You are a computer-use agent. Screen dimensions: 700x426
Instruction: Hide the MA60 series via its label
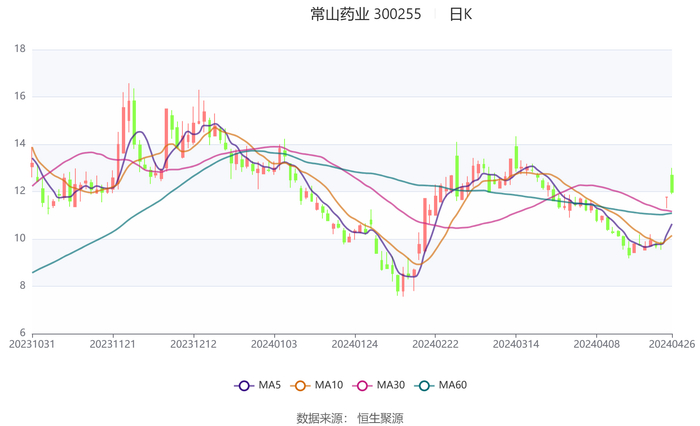tap(453, 386)
